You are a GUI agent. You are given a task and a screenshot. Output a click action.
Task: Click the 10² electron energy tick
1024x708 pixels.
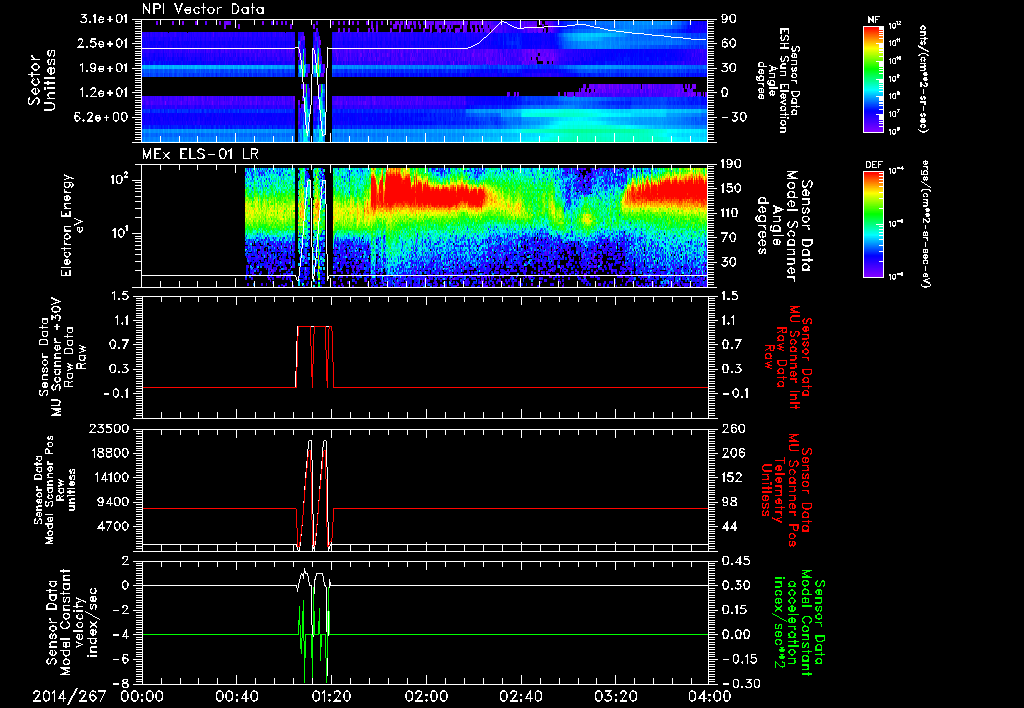click(118, 179)
